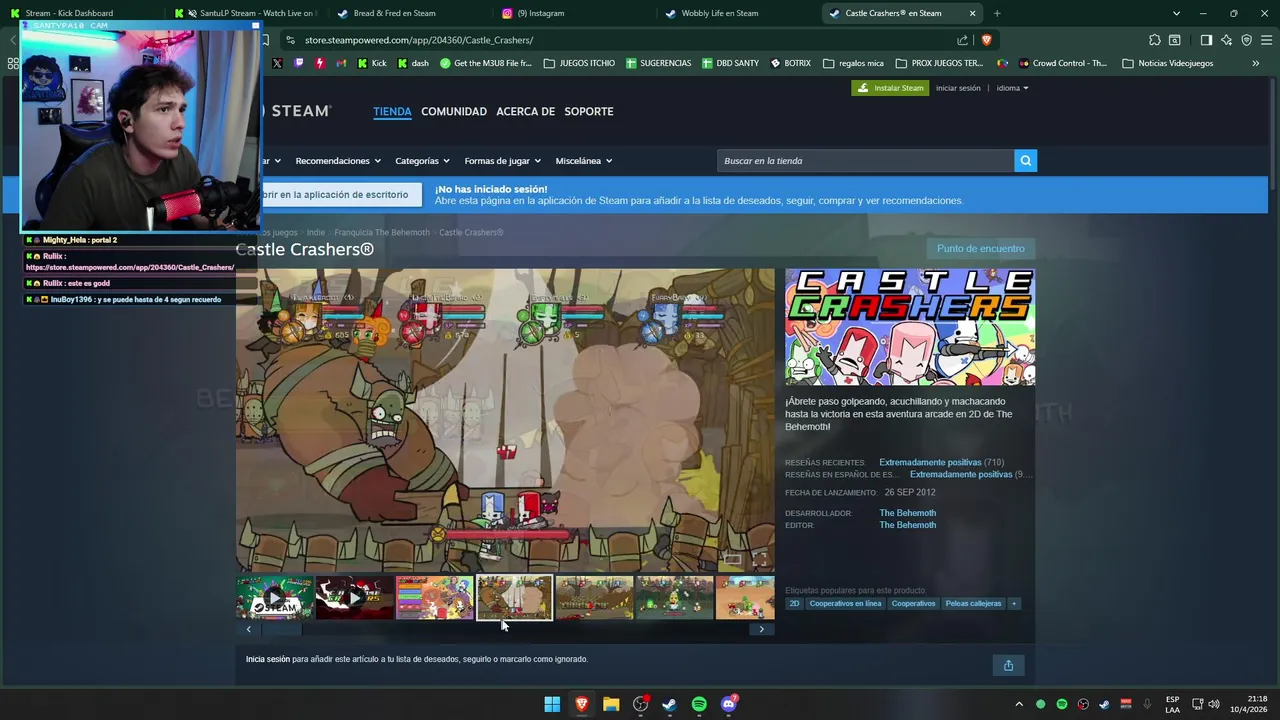The height and width of the screenshot is (720, 1280).
Task: Open the SUGERENCIAS sheet bookmark
Action: click(658, 63)
